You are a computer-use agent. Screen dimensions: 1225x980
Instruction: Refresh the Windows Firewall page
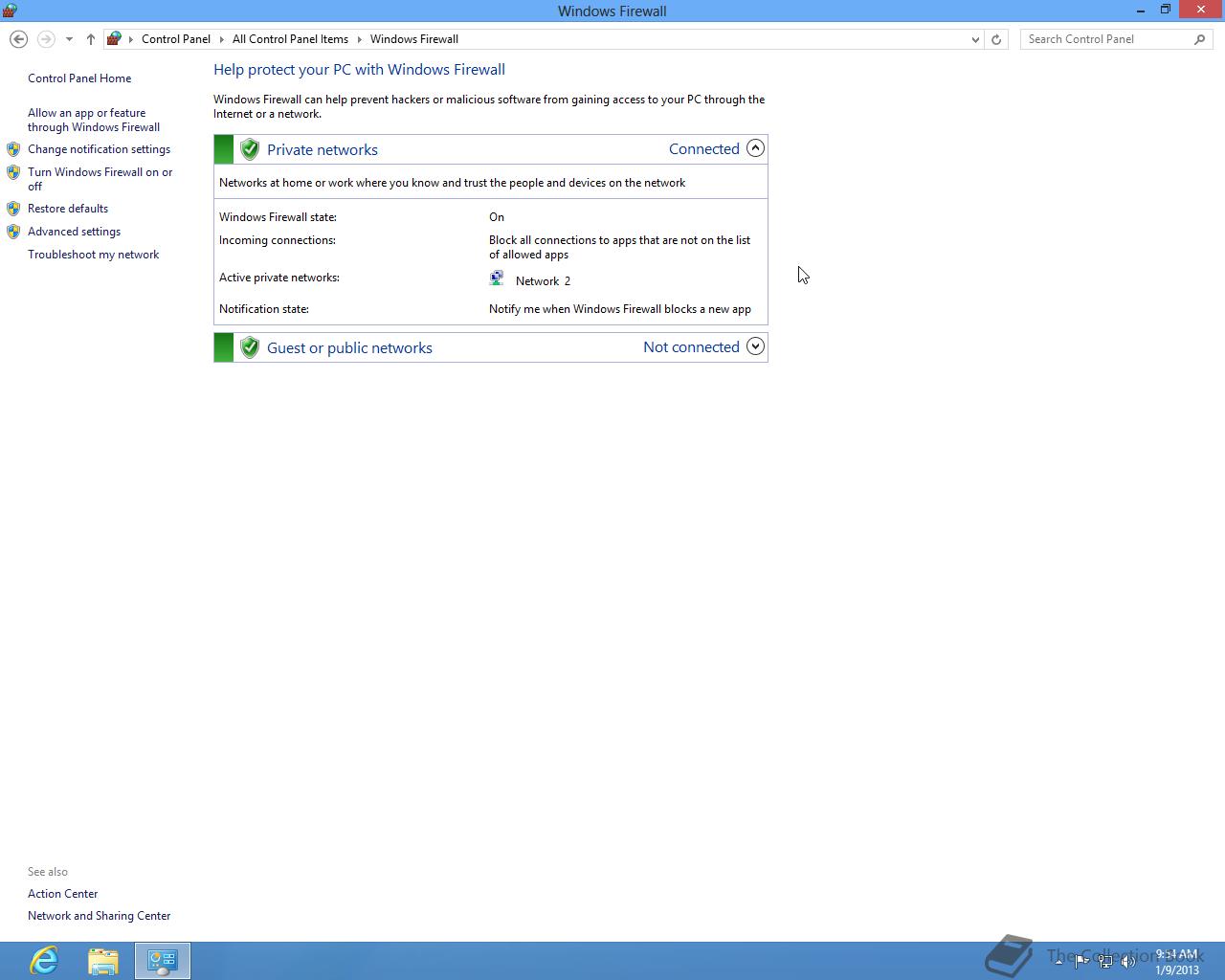[x=996, y=39]
